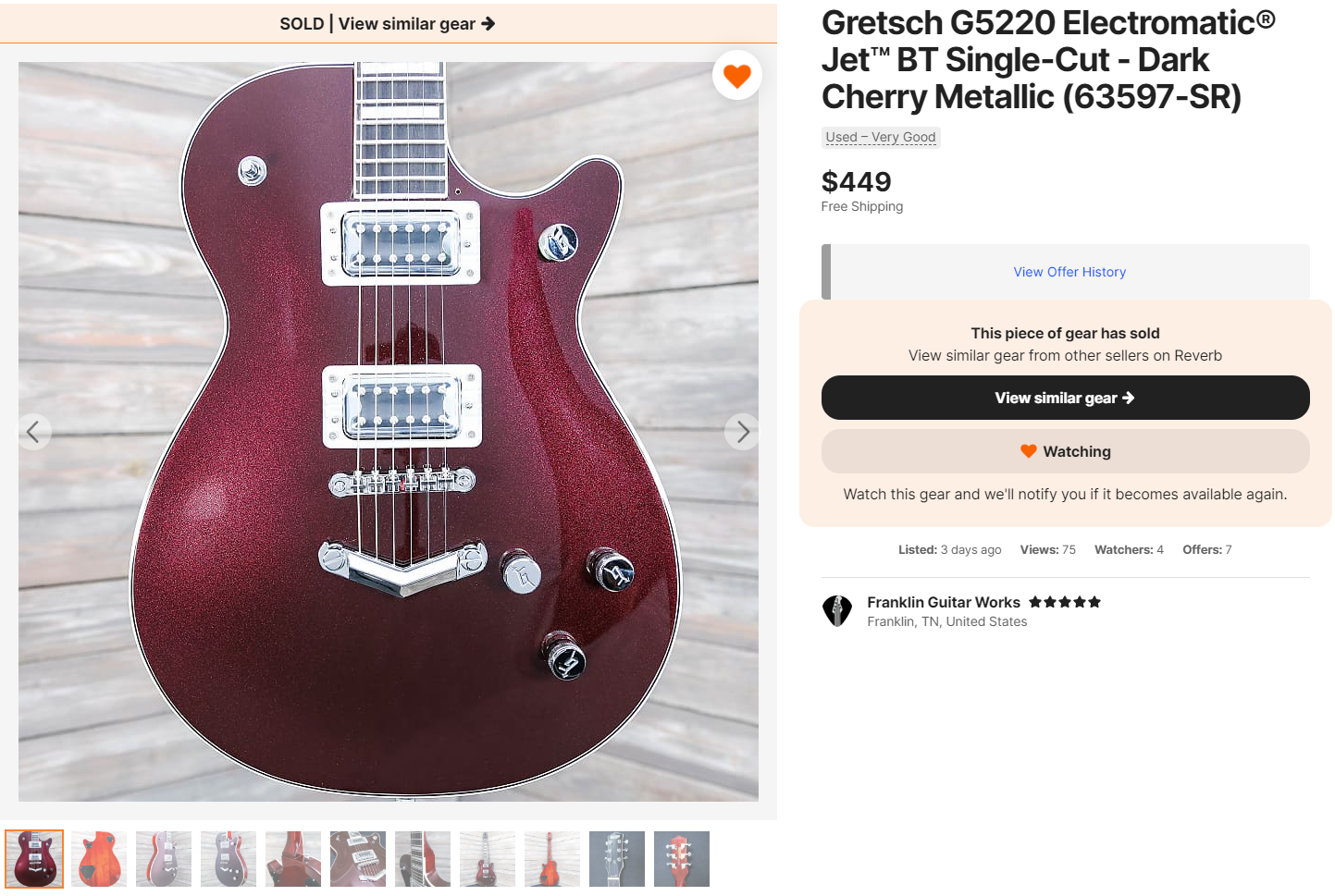Show the previous guitar photo
1335x896 pixels.
pyautogui.click(x=33, y=432)
